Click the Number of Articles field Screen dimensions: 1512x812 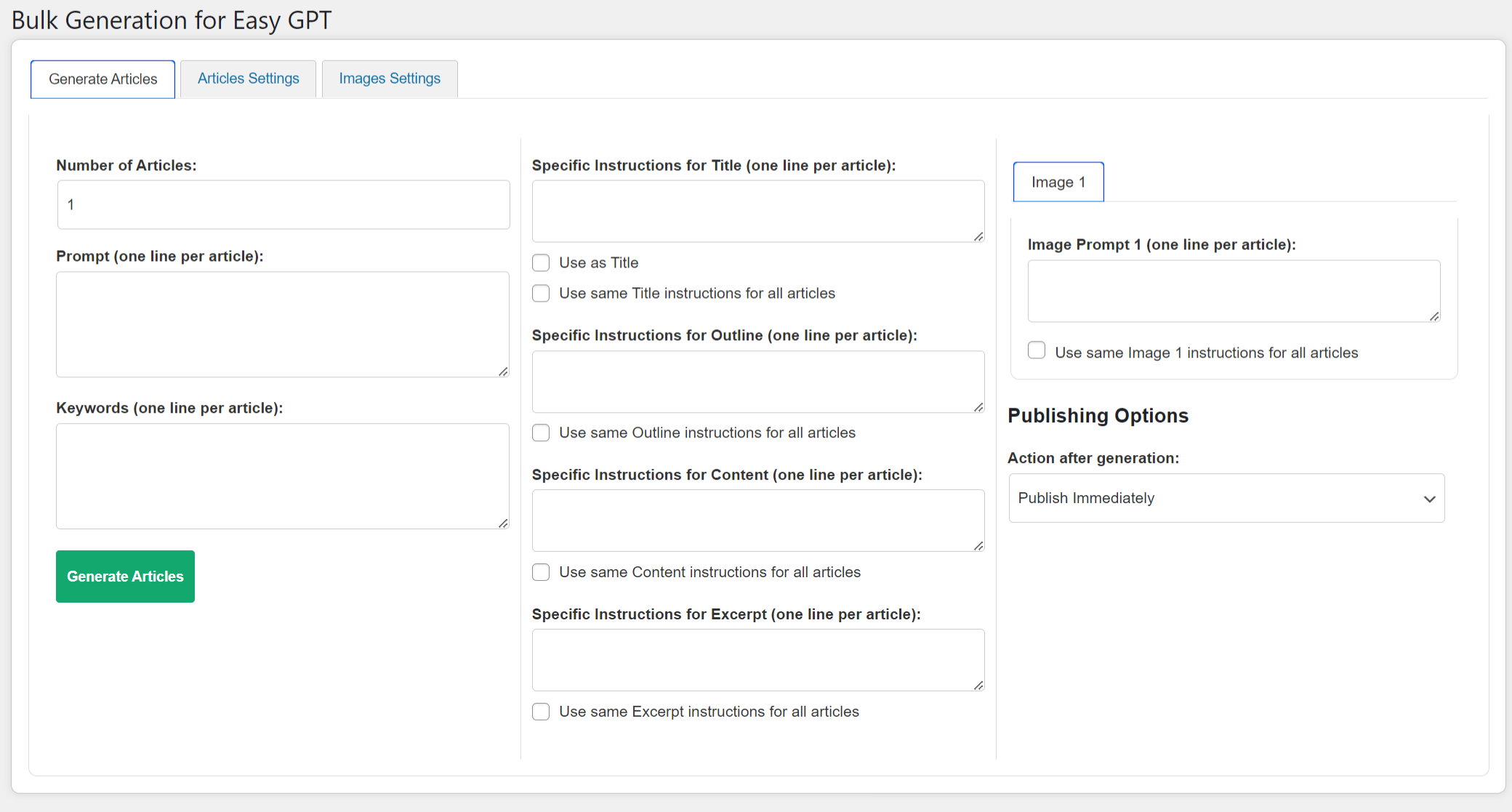point(283,205)
